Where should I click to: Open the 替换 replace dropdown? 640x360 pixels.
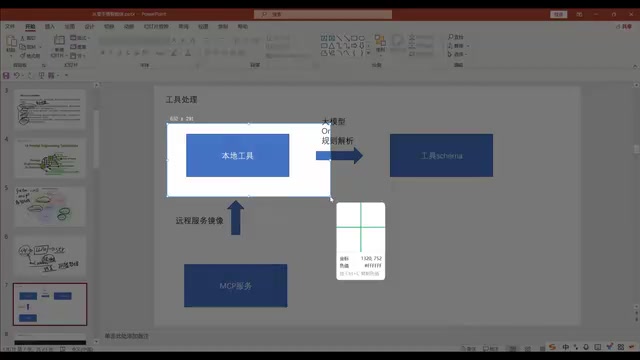[x=458, y=46]
